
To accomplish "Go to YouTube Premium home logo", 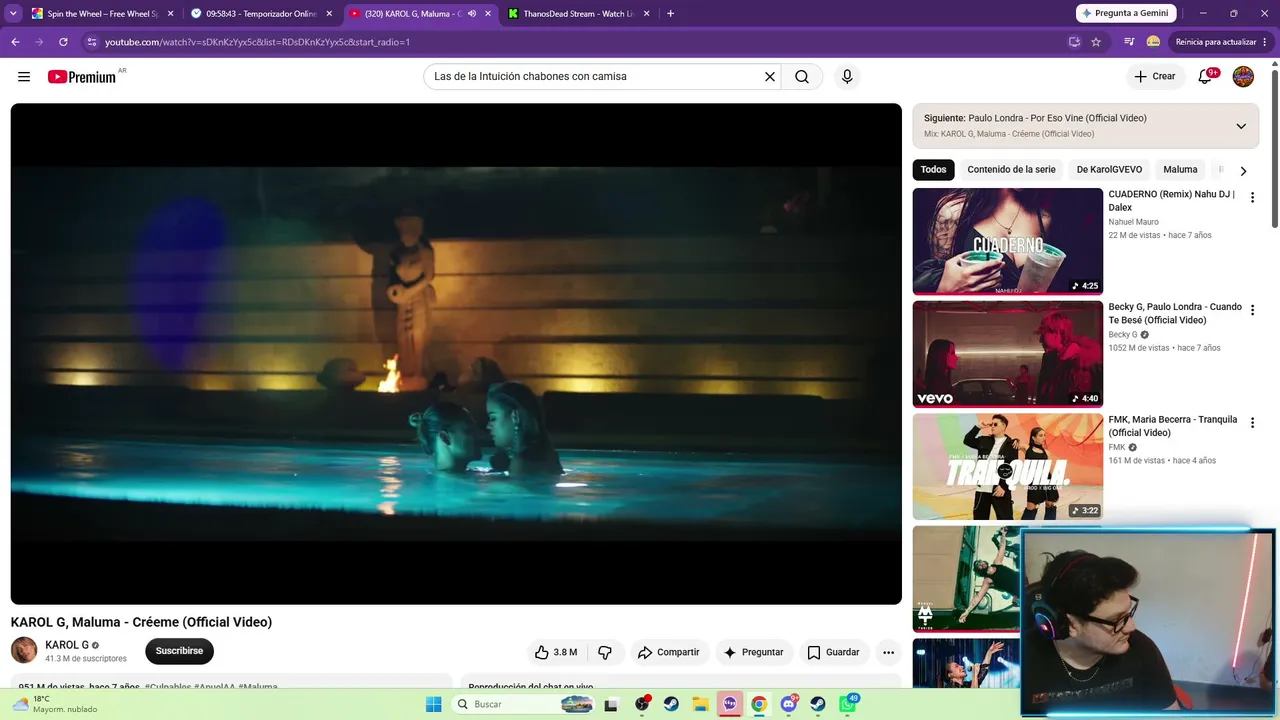I will (x=82, y=77).
